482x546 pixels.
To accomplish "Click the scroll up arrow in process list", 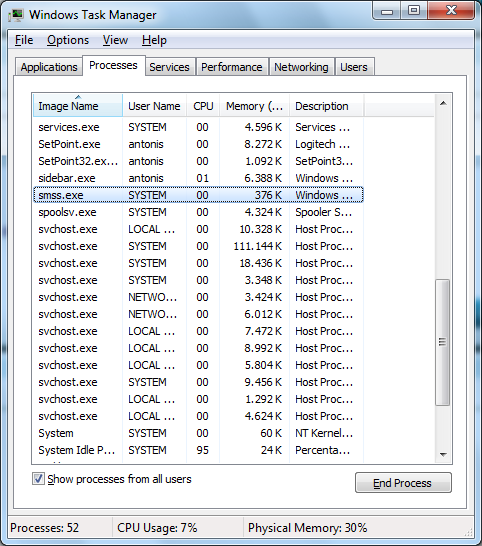I will click(443, 103).
